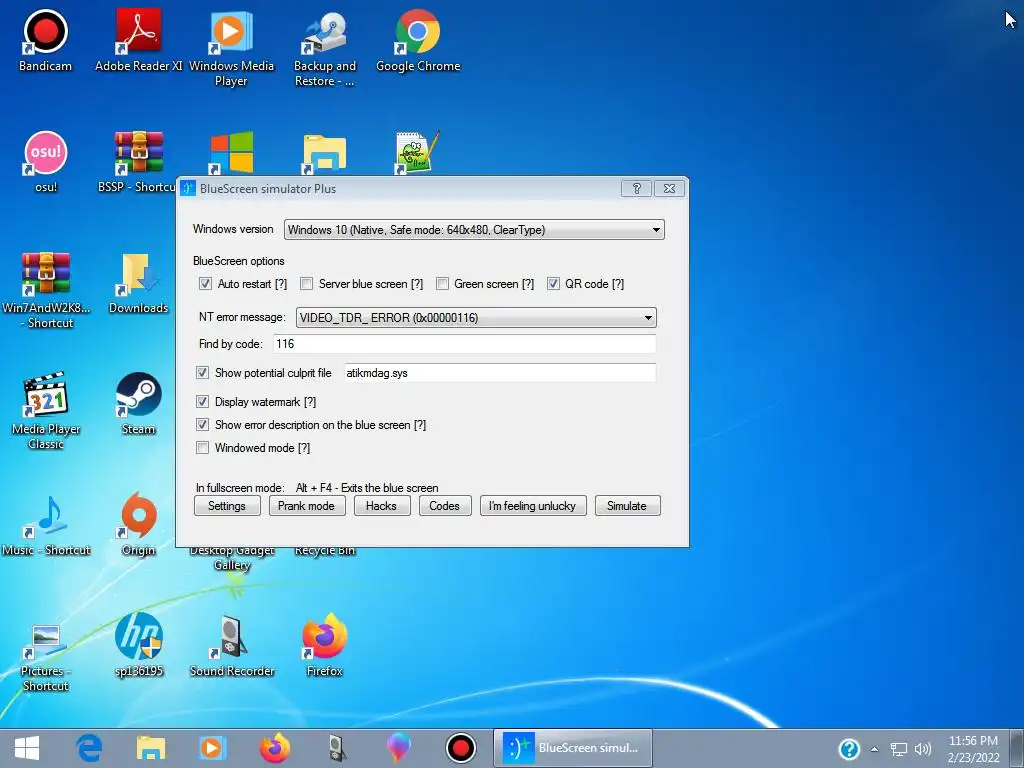Click the I'm feeling unlucky button
1024x768 pixels.
point(532,506)
